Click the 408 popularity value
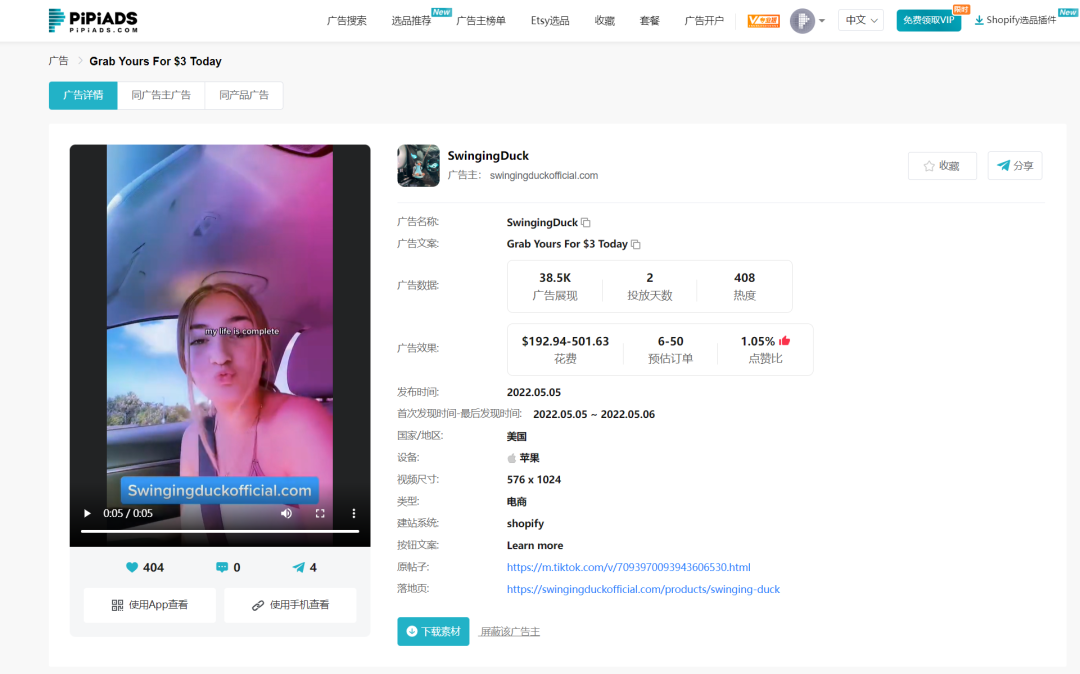1080x674 pixels. (x=745, y=278)
